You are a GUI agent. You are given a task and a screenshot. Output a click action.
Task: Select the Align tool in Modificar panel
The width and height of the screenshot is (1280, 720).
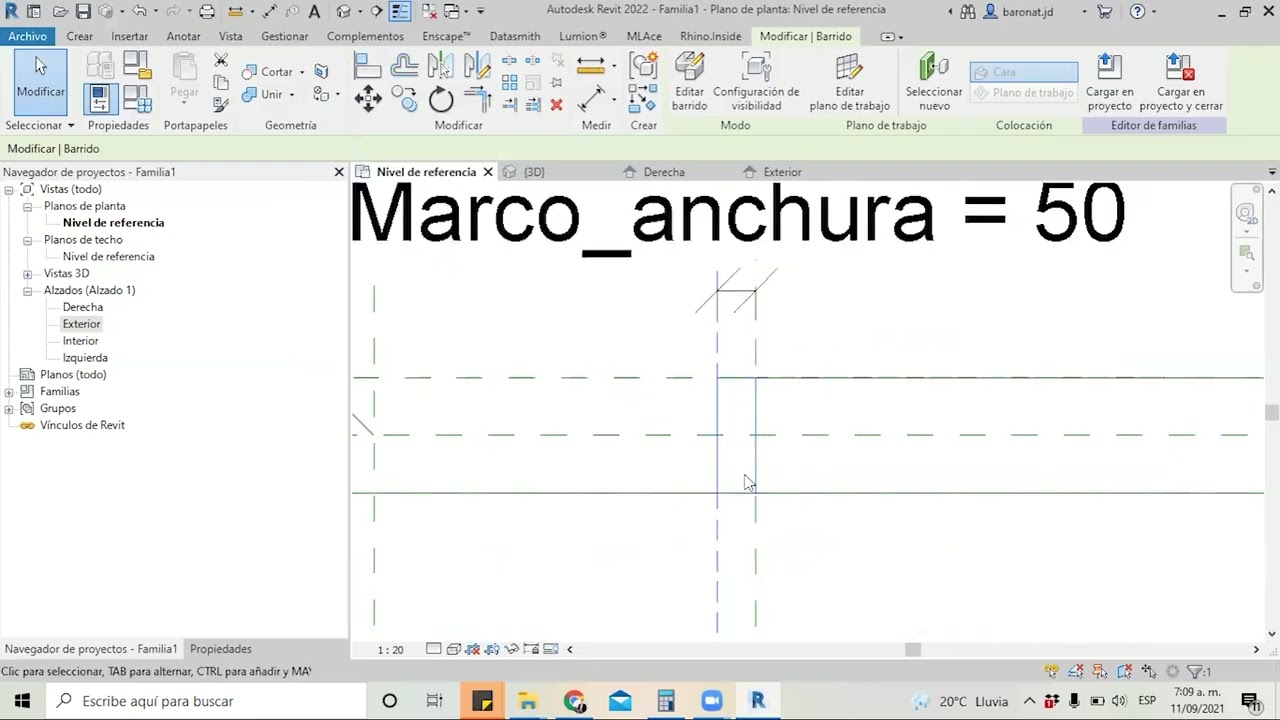point(368,66)
